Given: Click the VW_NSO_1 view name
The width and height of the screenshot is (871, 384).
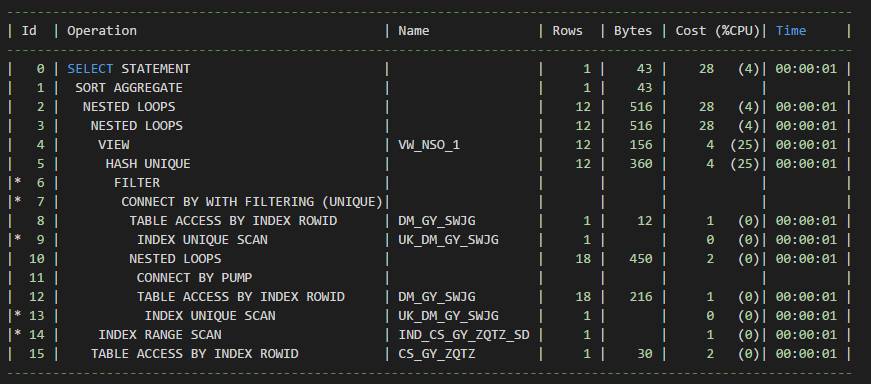Looking at the screenshot, I should click(429, 145).
